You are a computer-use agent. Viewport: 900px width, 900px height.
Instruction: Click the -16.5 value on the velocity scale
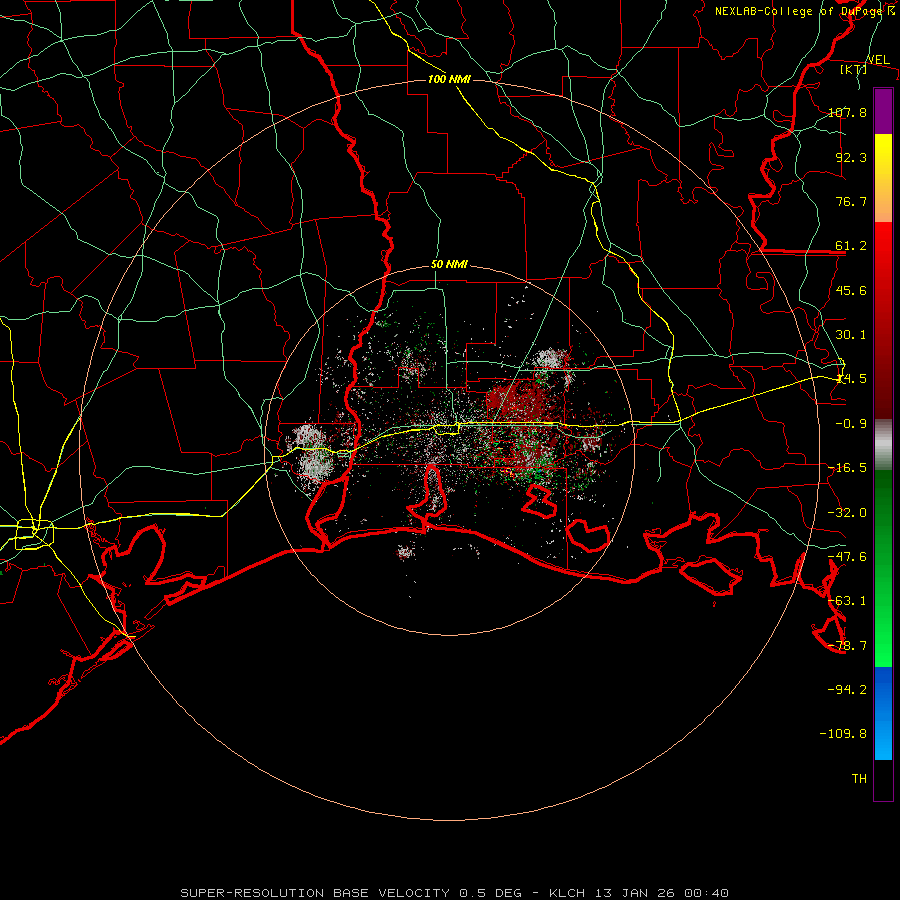847,468
